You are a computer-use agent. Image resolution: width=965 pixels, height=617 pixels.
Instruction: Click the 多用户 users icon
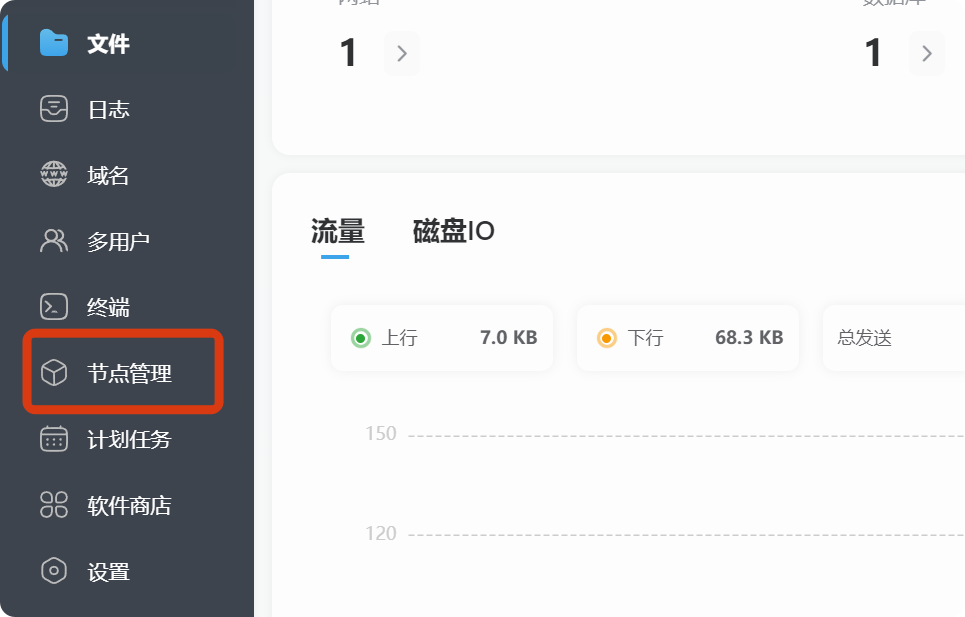(53, 241)
